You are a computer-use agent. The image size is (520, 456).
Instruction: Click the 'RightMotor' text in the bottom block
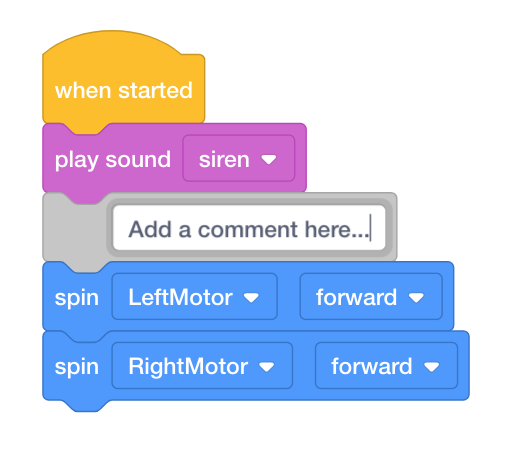pyautogui.click(x=188, y=366)
